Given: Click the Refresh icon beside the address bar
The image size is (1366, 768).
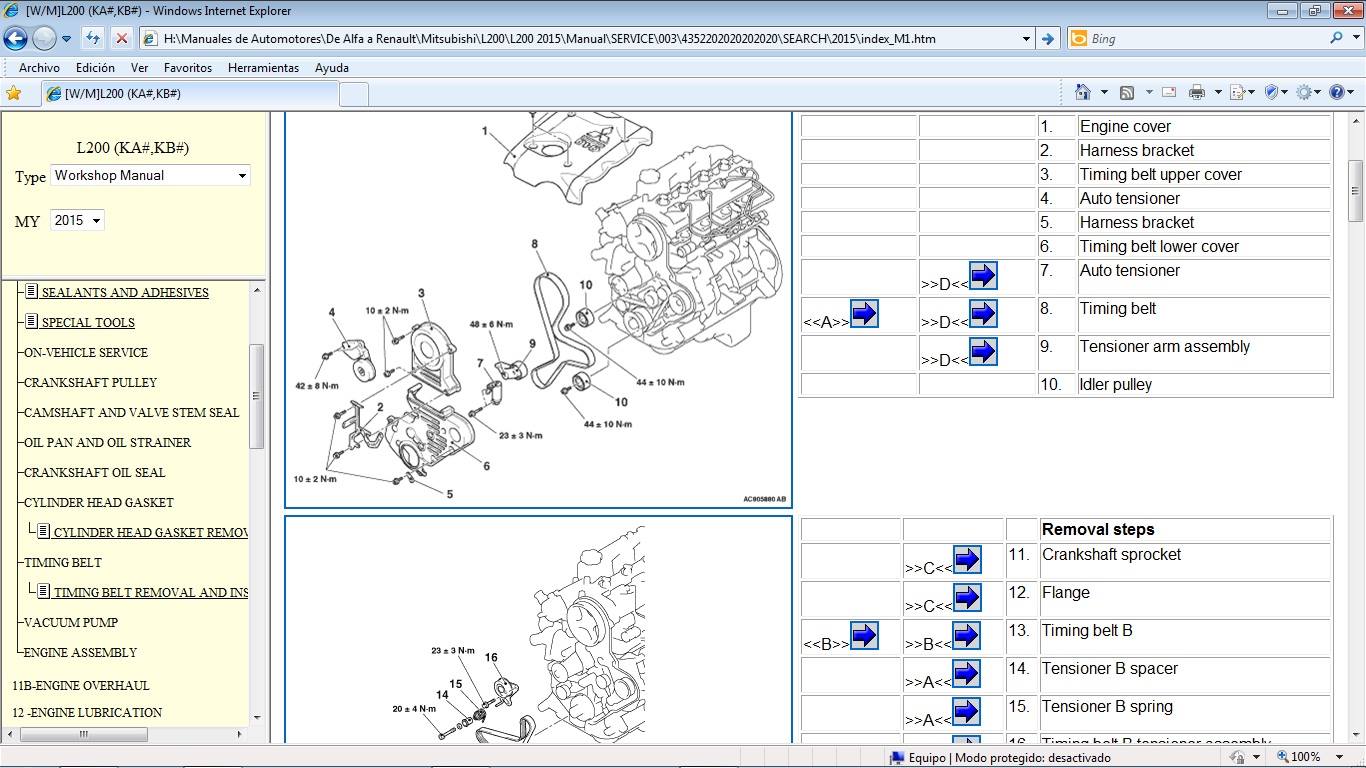Looking at the screenshot, I should point(93,39).
